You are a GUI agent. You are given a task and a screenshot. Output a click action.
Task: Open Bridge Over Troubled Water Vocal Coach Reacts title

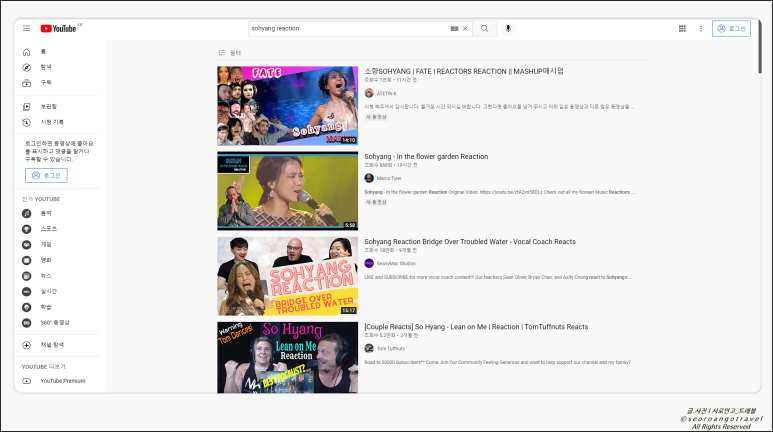click(x=470, y=242)
